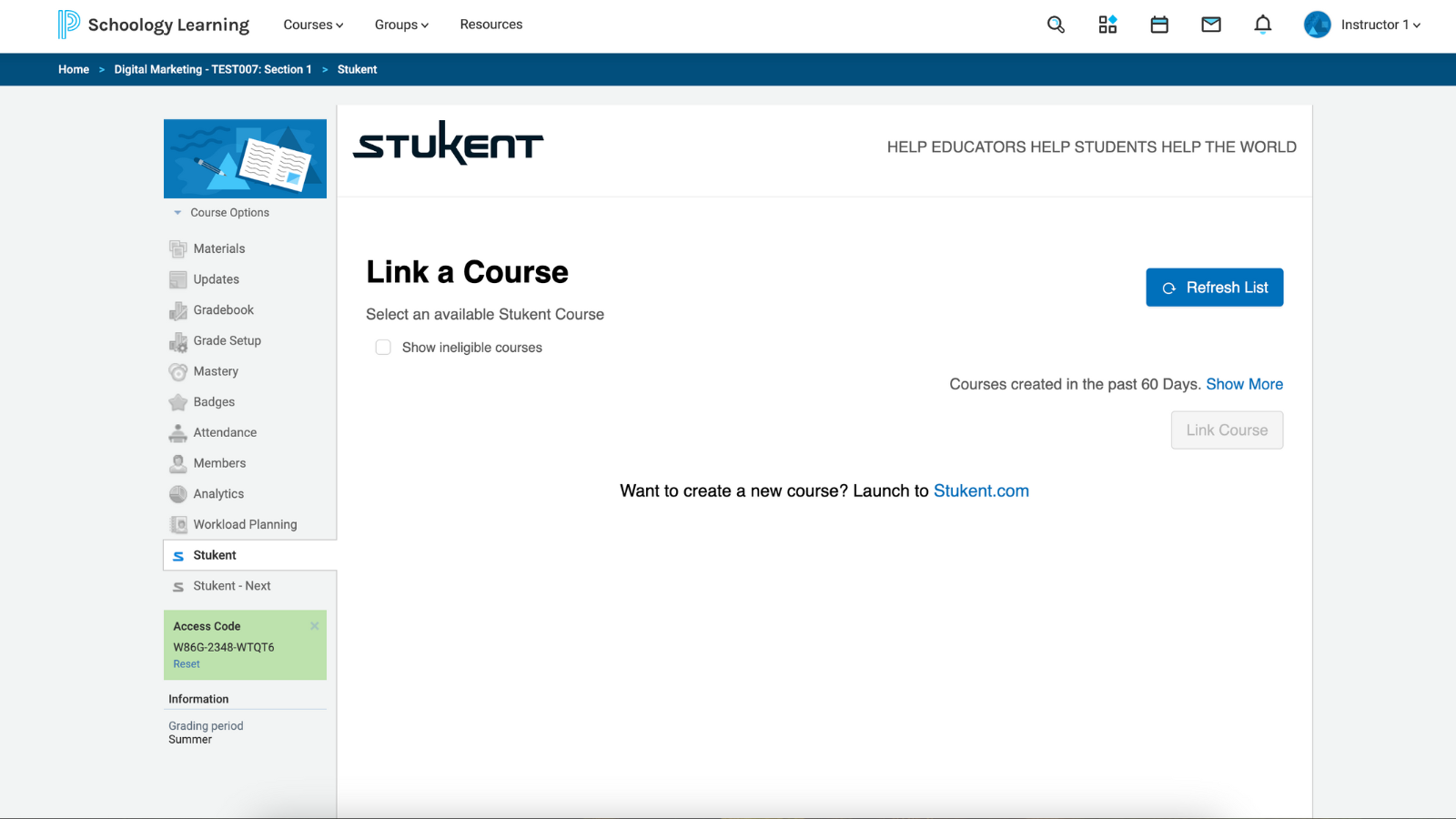Open Updates in the course sidebar
Viewport: 1456px width, 819px height.
(x=217, y=279)
